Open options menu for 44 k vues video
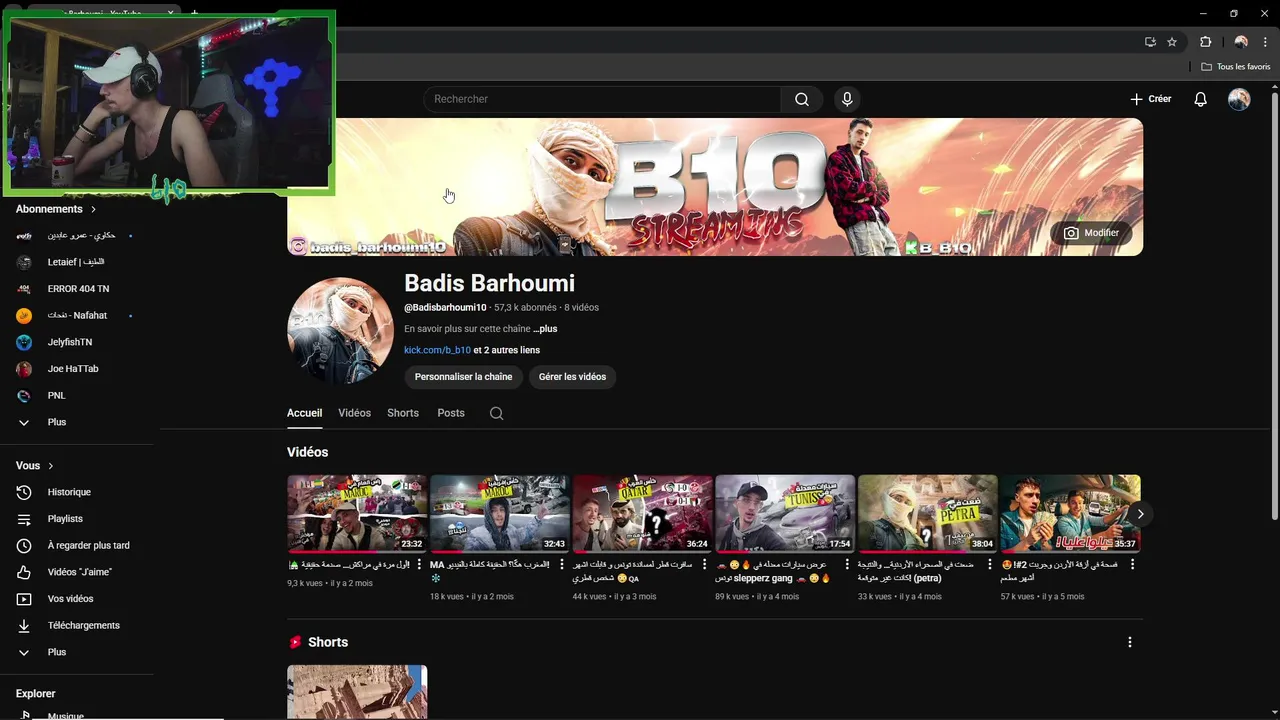The height and width of the screenshot is (720, 1280). point(705,565)
